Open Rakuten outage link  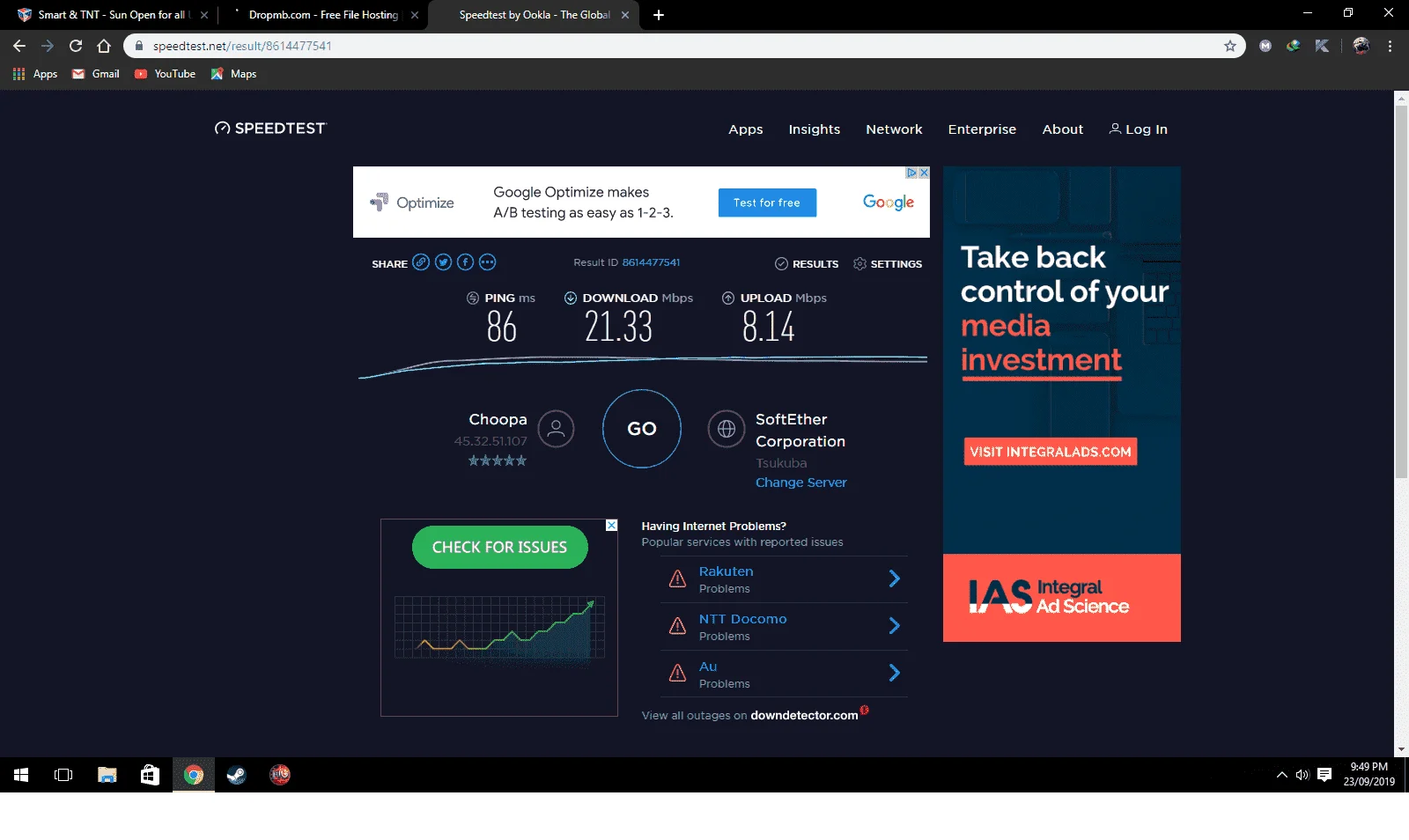click(x=727, y=571)
